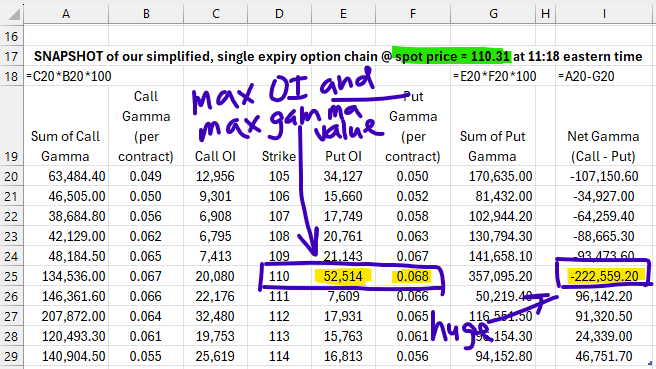Select Put OI value 34,127
The image size is (656, 369).
(x=343, y=176)
